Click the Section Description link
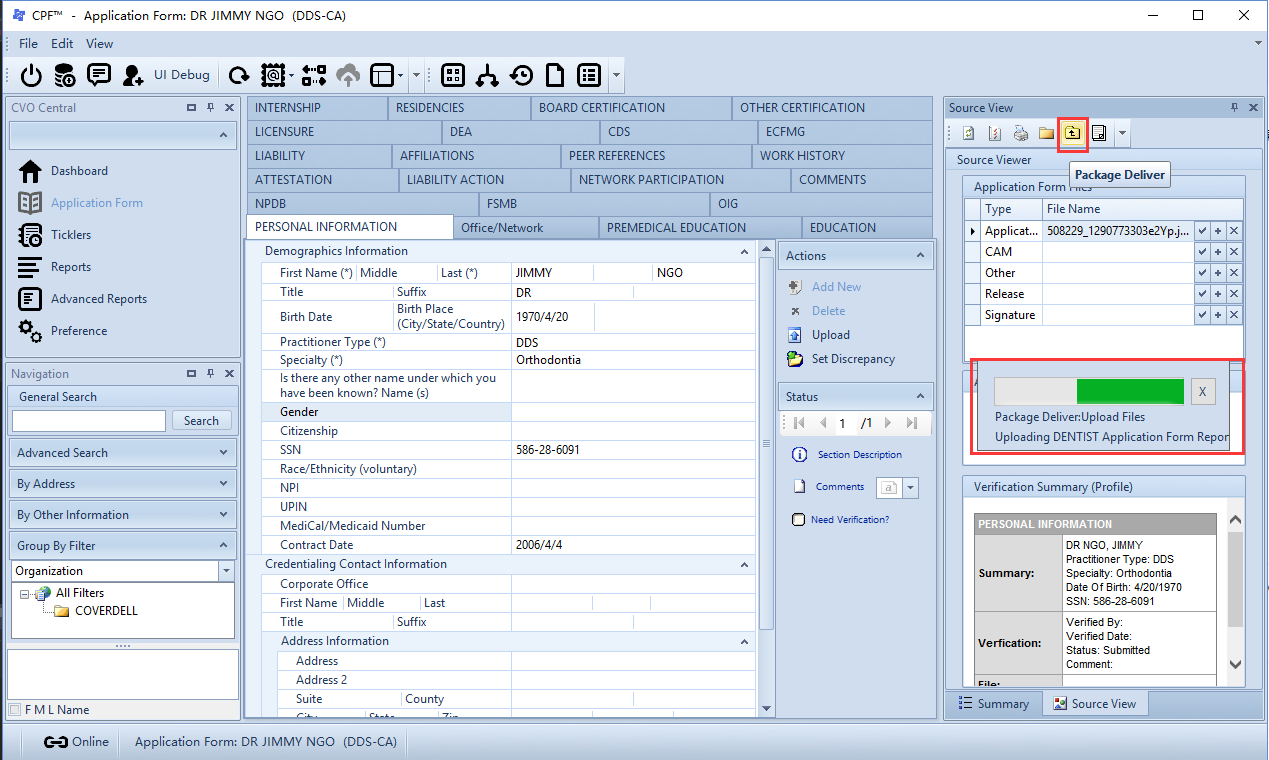This screenshot has height=760, width=1269. click(859, 455)
